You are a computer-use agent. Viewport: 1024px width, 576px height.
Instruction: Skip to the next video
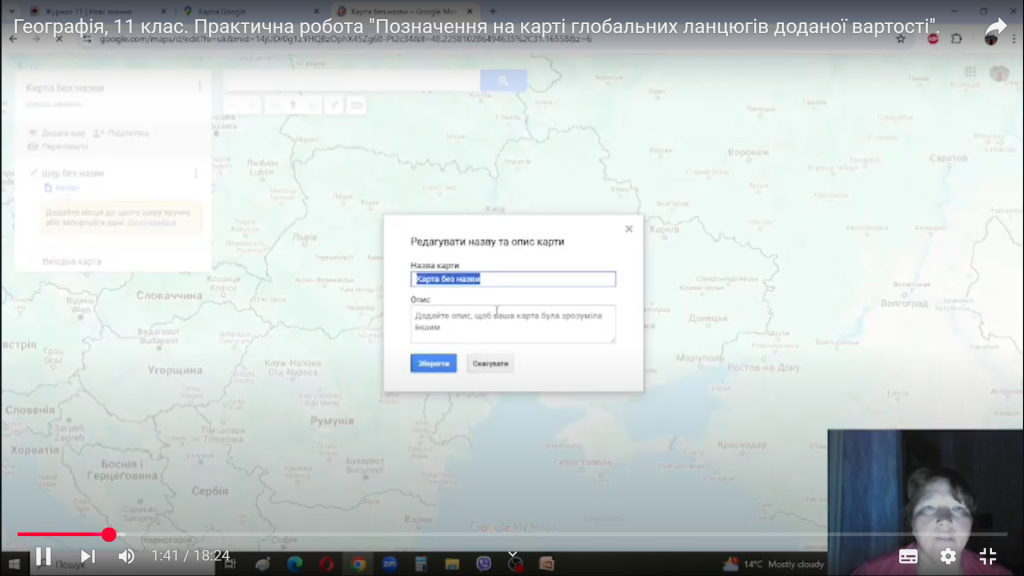pos(88,556)
